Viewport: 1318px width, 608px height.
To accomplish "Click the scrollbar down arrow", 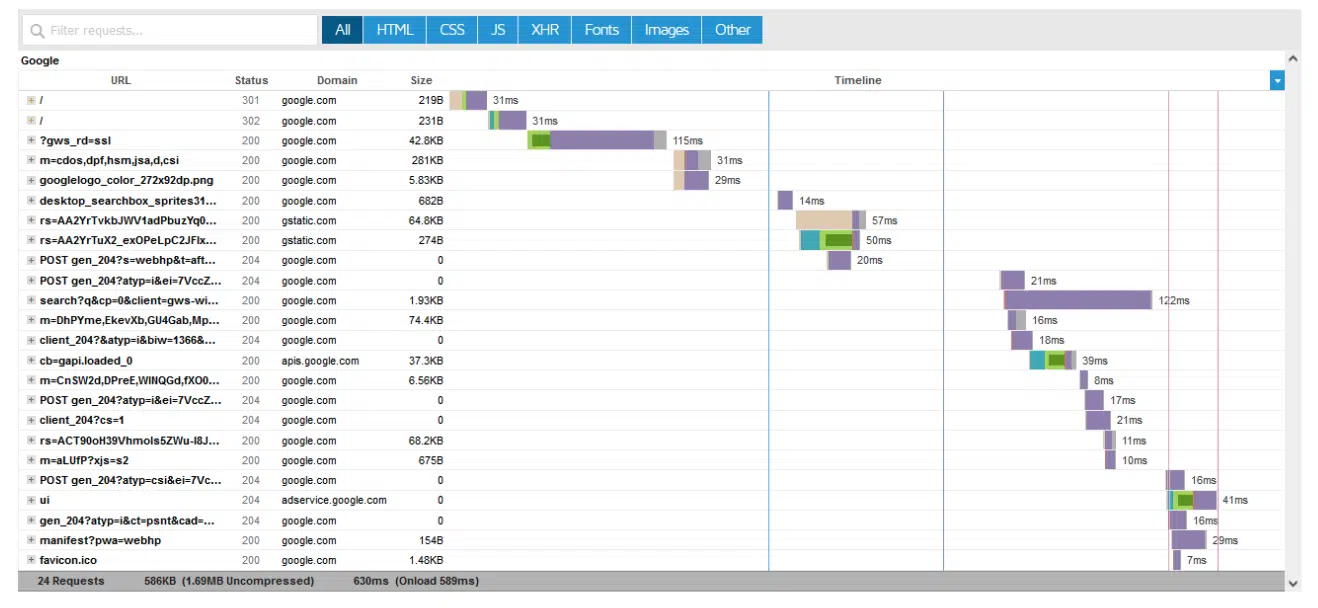I will tap(1292, 583).
